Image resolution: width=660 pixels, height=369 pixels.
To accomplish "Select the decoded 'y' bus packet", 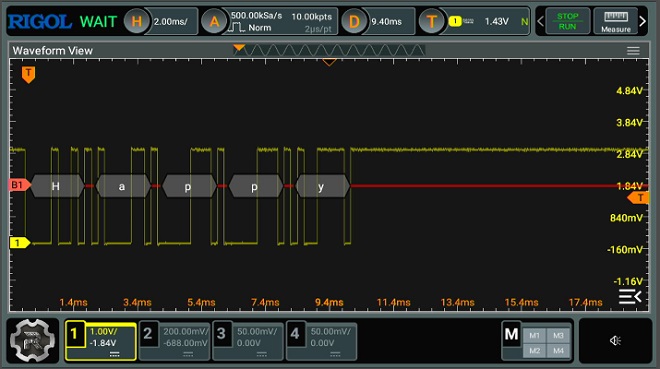I will (322, 186).
